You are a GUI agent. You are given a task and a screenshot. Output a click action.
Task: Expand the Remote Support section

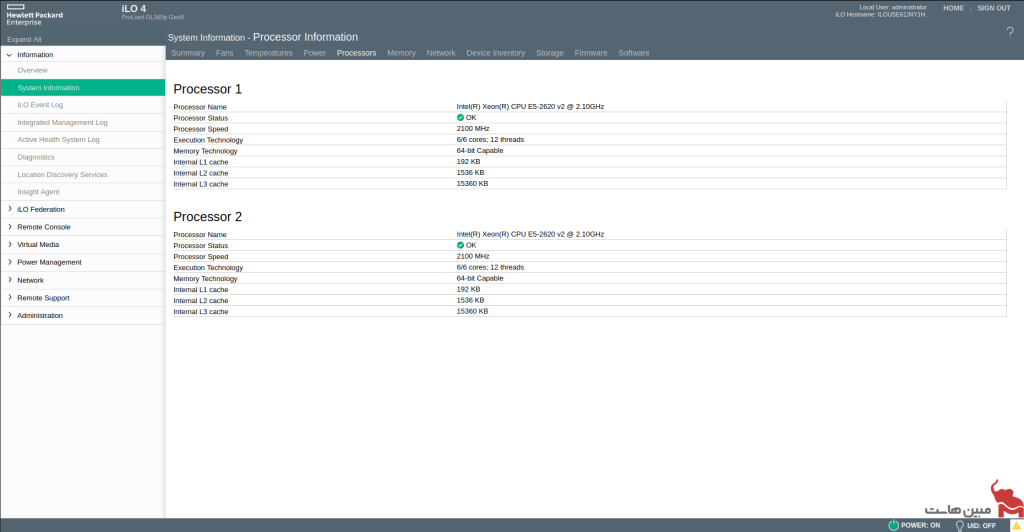click(x=9, y=297)
